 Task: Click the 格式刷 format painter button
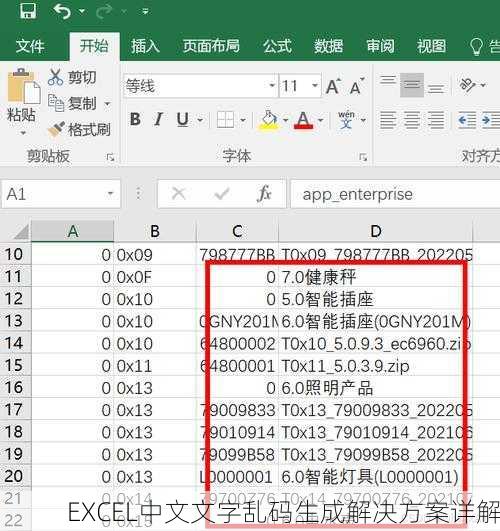coord(79,129)
